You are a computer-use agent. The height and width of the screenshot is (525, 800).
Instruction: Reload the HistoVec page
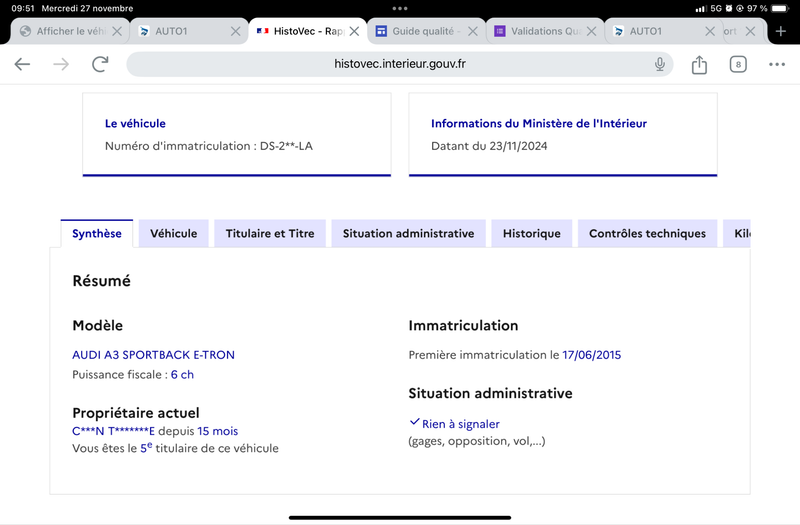(100, 64)
